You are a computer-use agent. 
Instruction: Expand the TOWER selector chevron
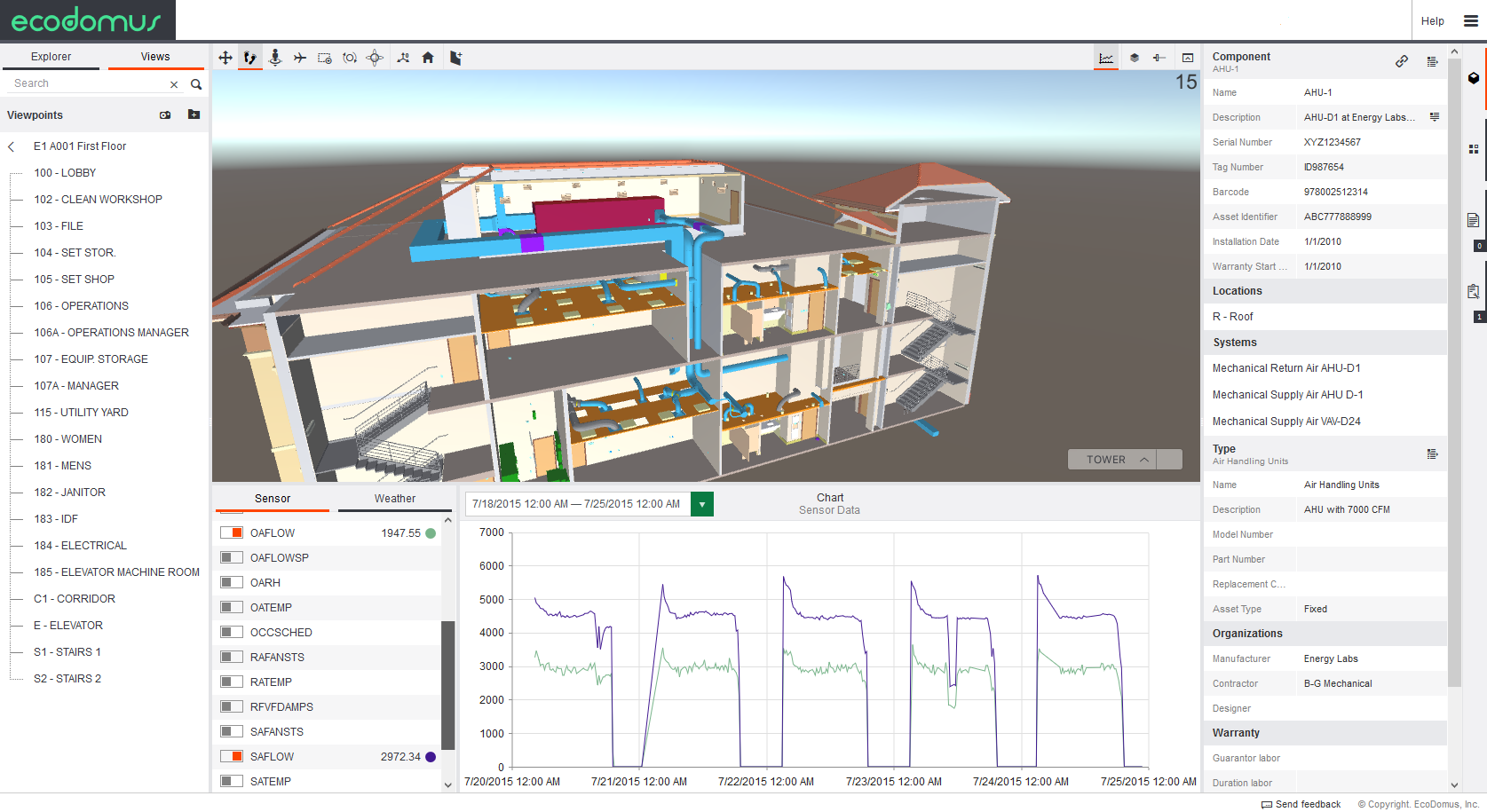tap(1144, 460)
